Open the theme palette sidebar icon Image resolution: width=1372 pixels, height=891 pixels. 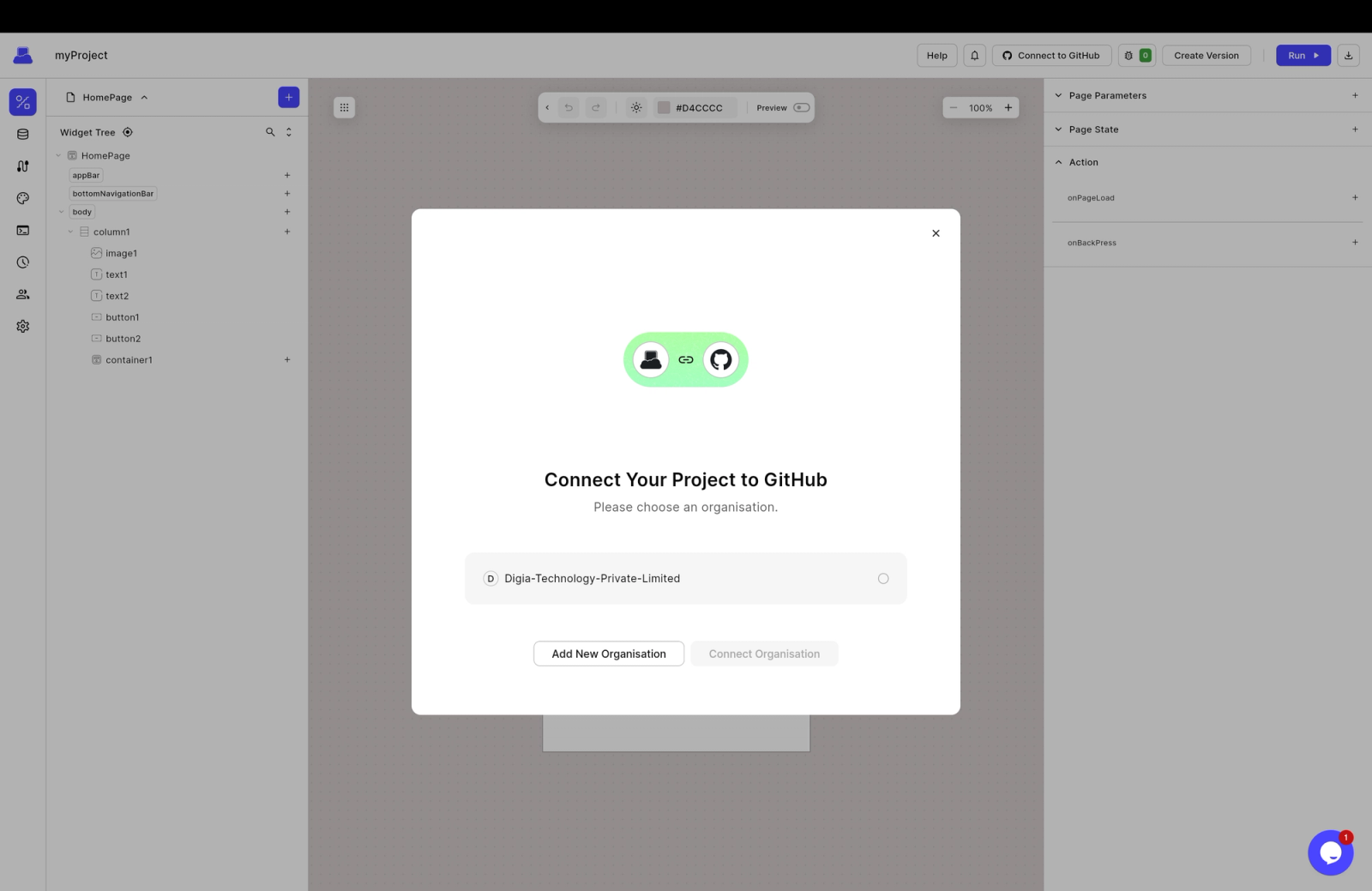point(23,198)
